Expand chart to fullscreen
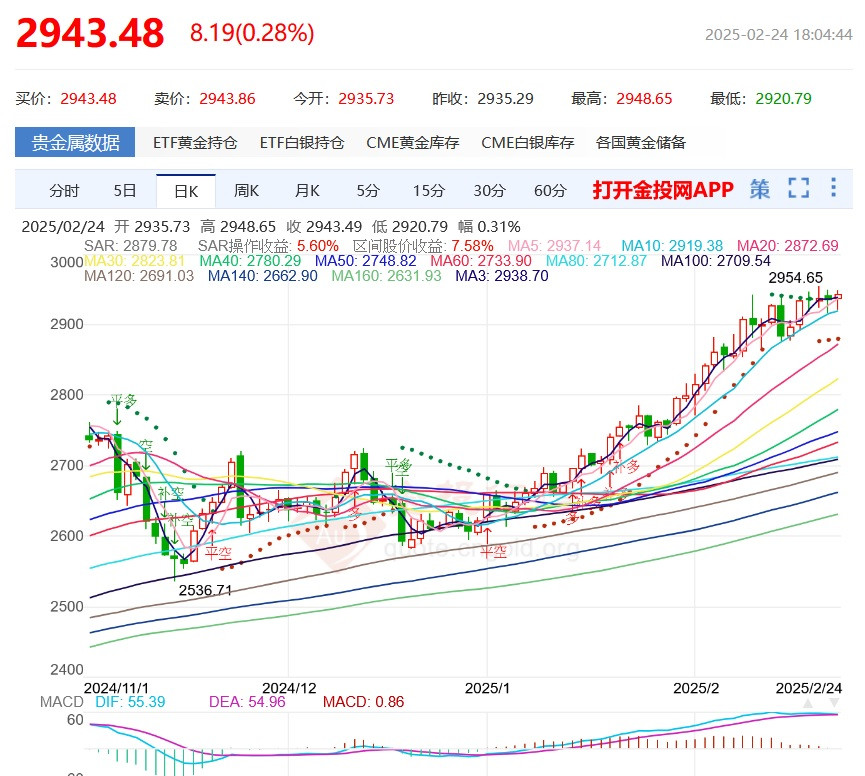This screenshot has height=776, width=865. pos(798,188)
